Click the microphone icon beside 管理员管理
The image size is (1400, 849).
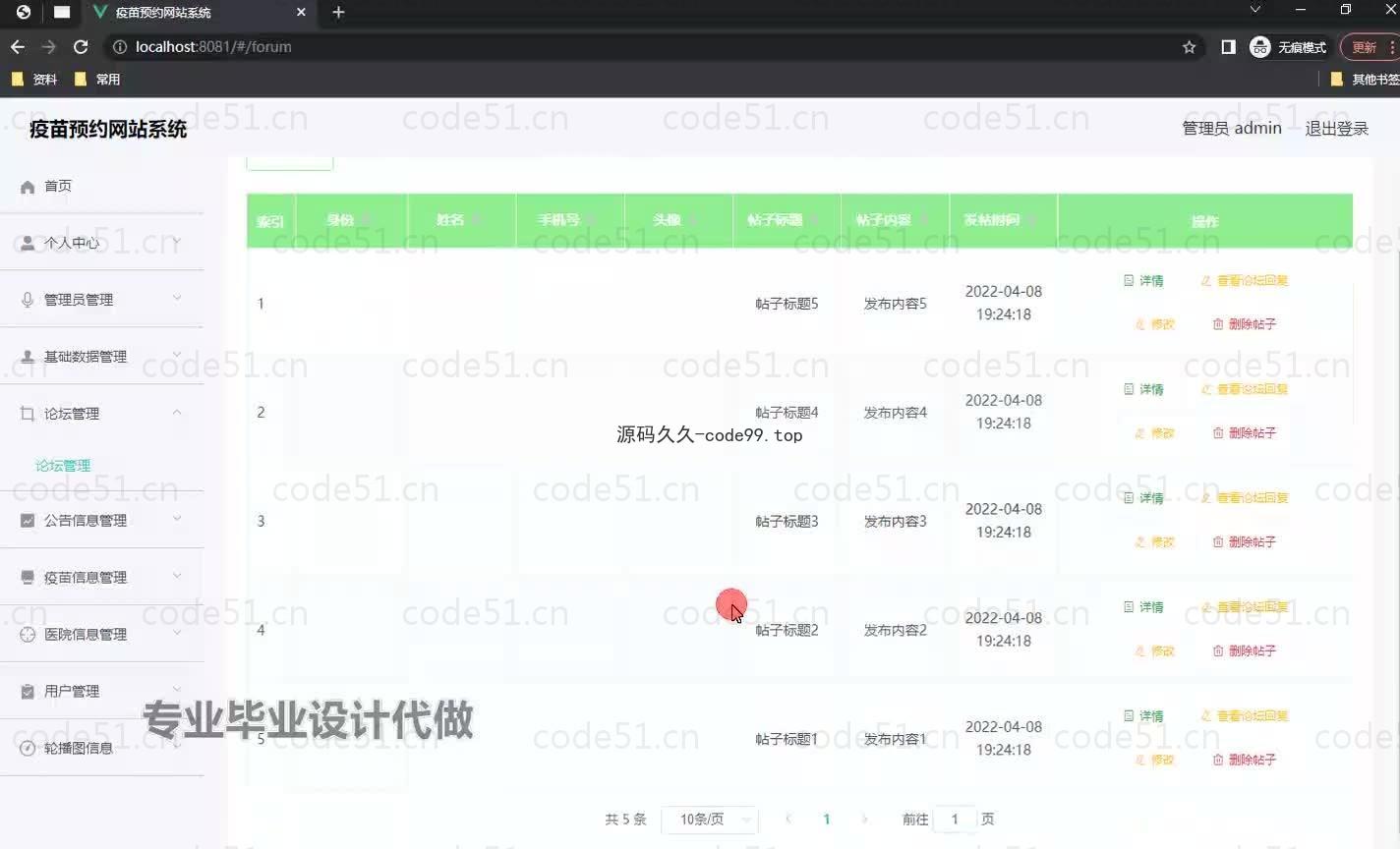28,300
